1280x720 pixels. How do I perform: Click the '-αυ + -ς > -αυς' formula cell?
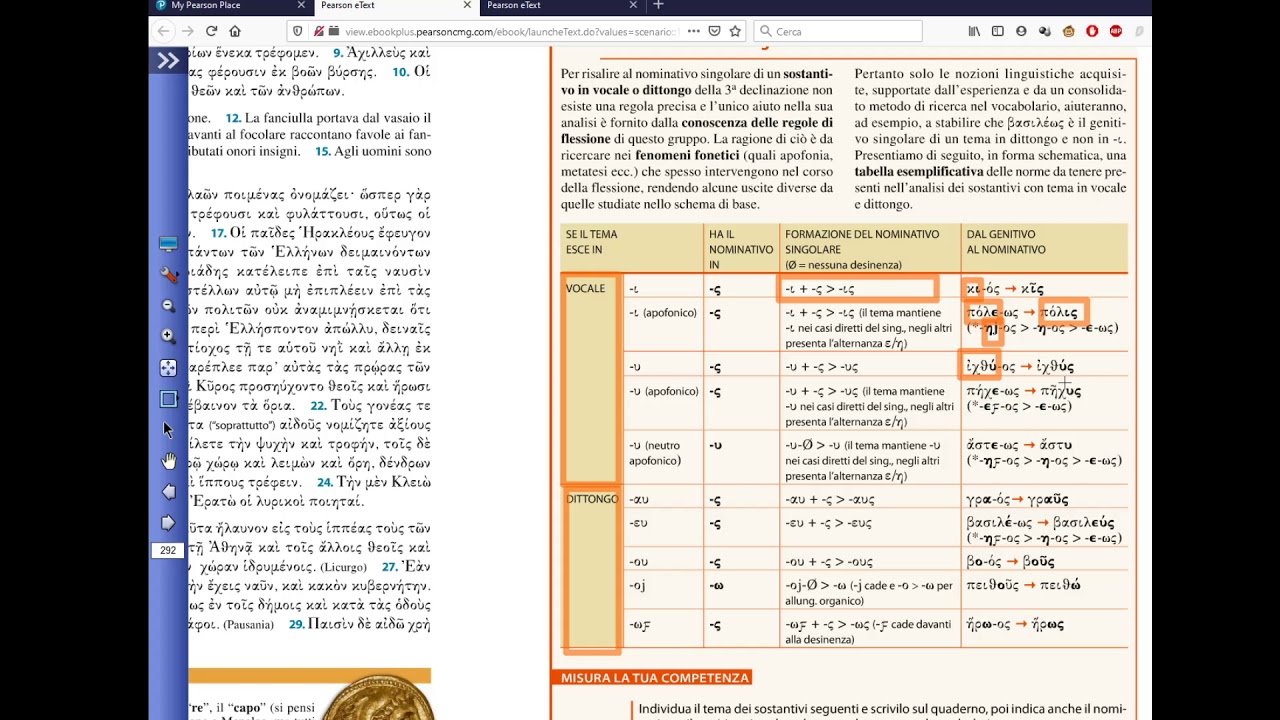tap(829, 499)
